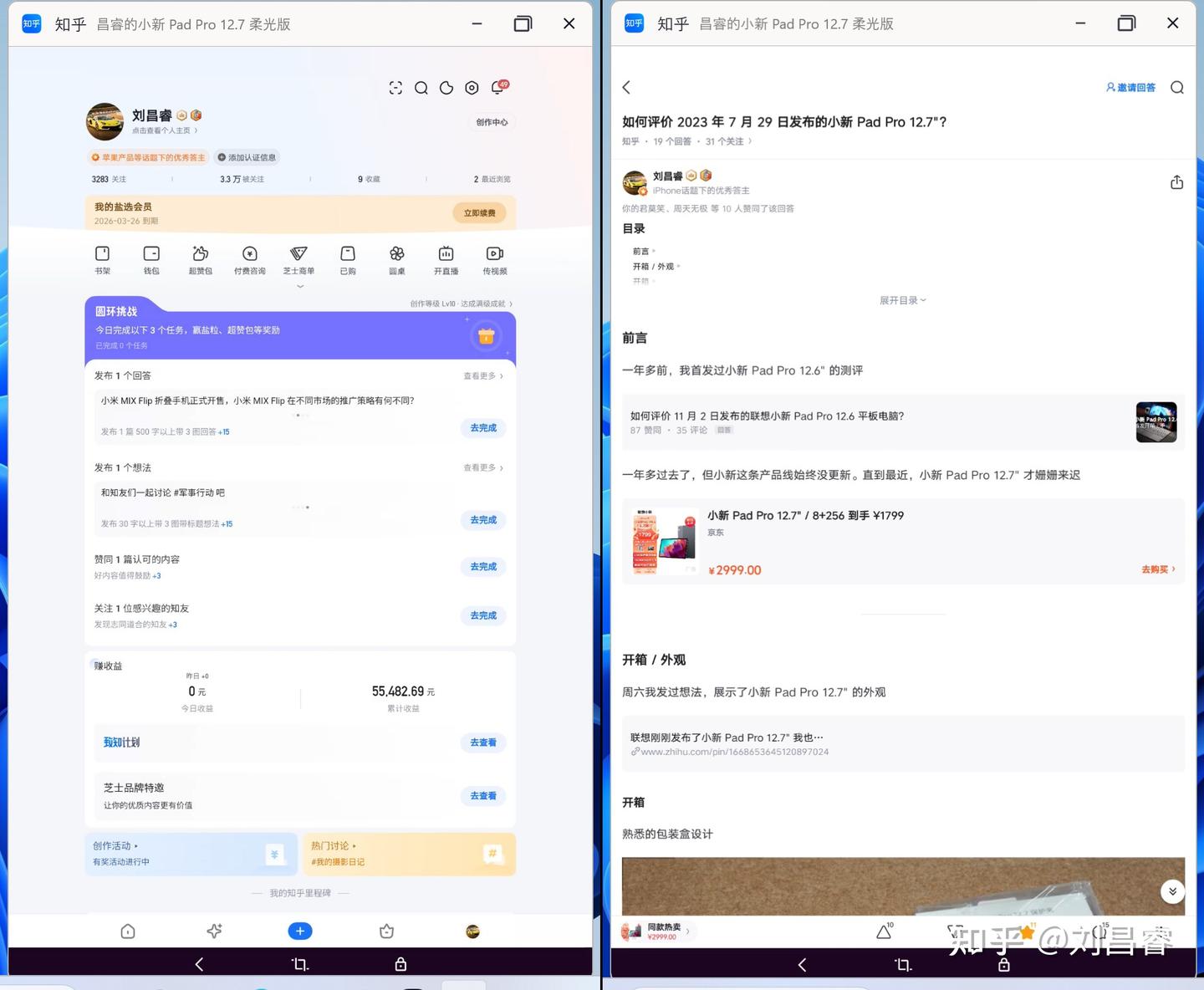Click 去完成 for 关注 1 位感兴趣的知友
1204x990 pixels.
(x=483, y=615)
